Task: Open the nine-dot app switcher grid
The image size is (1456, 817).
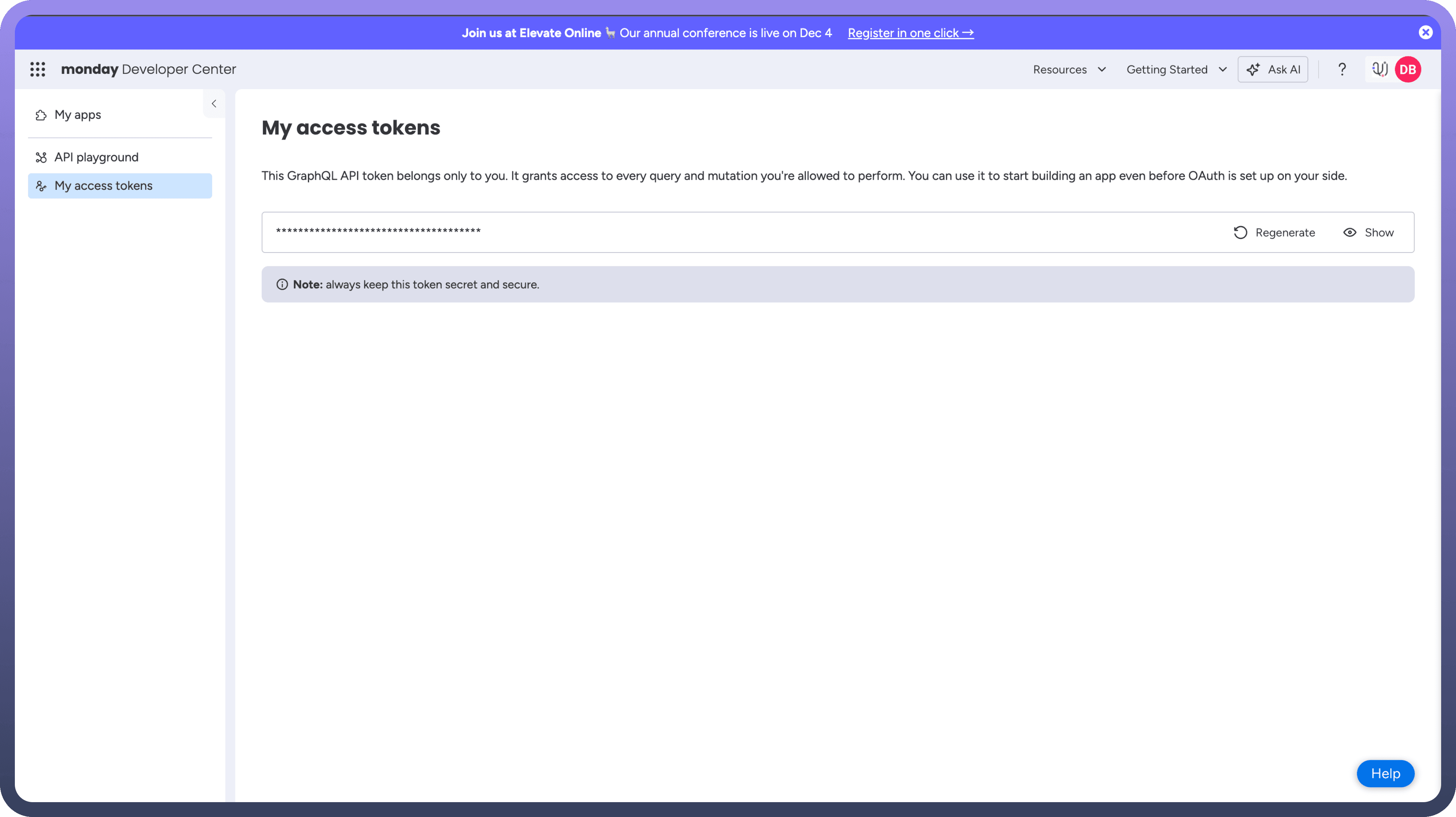Action: tap(37, 69)
